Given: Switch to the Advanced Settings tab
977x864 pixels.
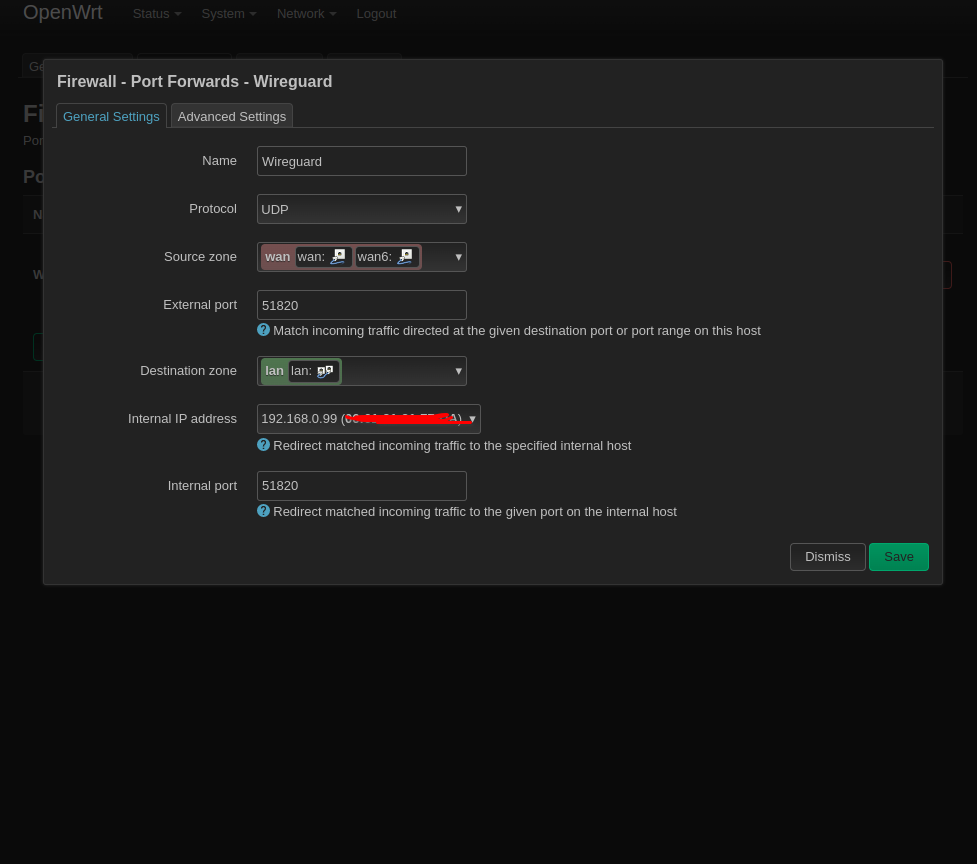Looking at the screenshot, I should point(232,116).
